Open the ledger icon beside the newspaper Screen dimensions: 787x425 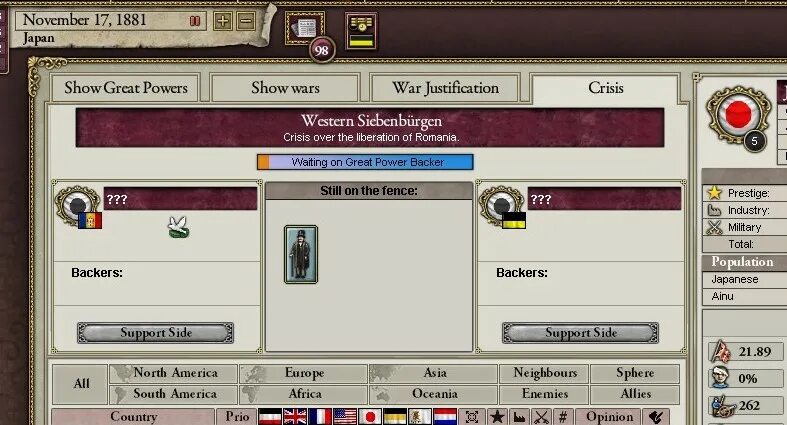(361, 31)
